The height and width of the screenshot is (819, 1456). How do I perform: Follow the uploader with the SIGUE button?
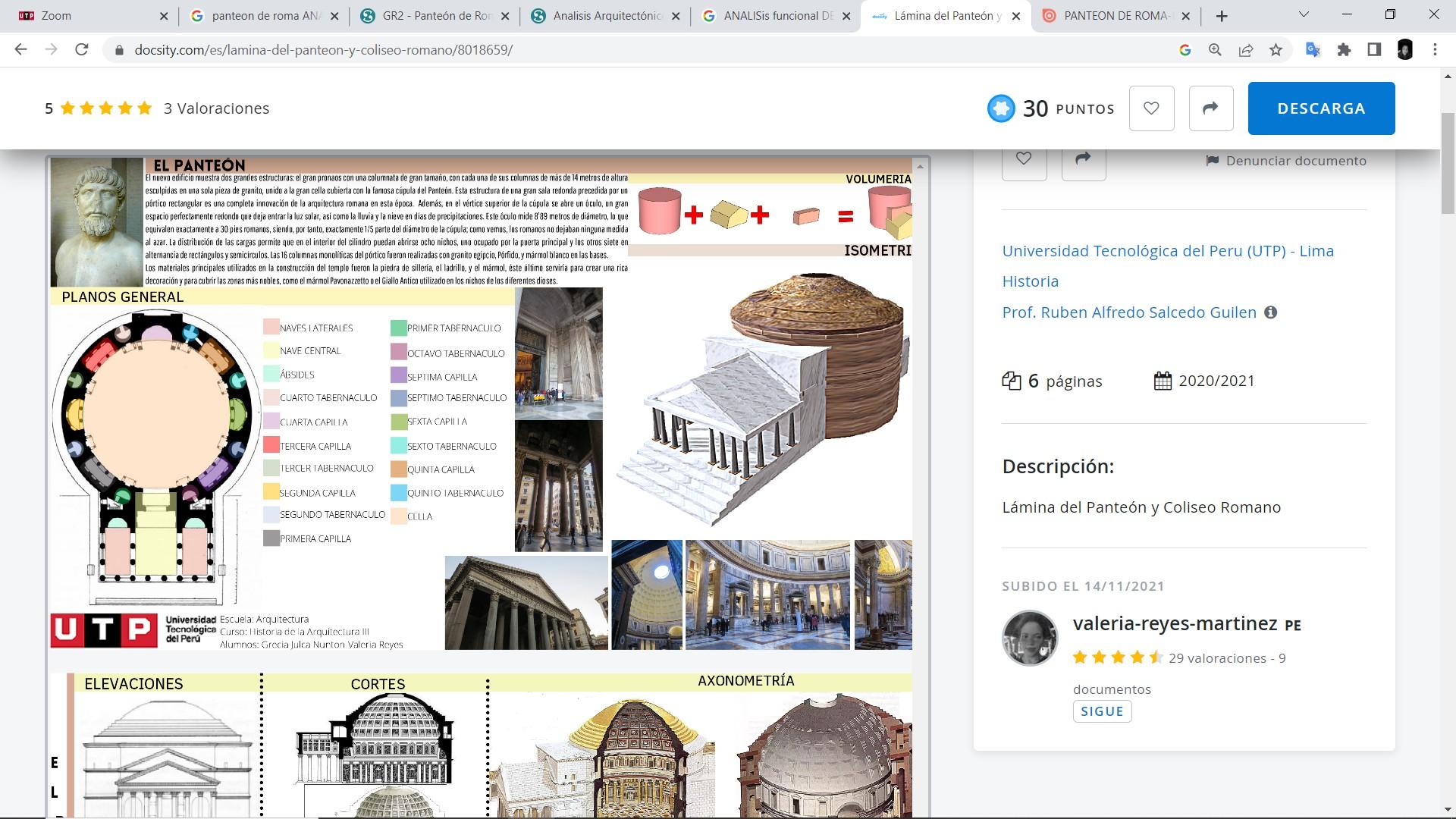click(1102, 711)
